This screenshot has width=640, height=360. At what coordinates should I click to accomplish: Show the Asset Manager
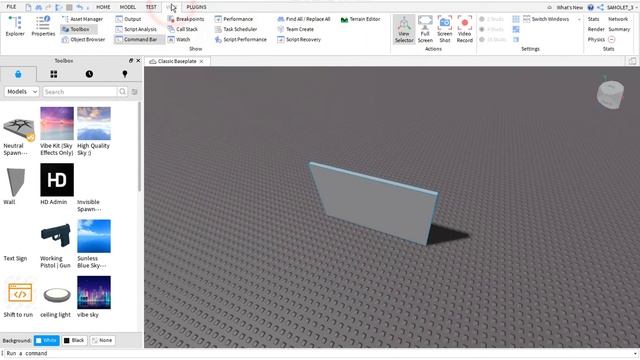coord(82,19)
